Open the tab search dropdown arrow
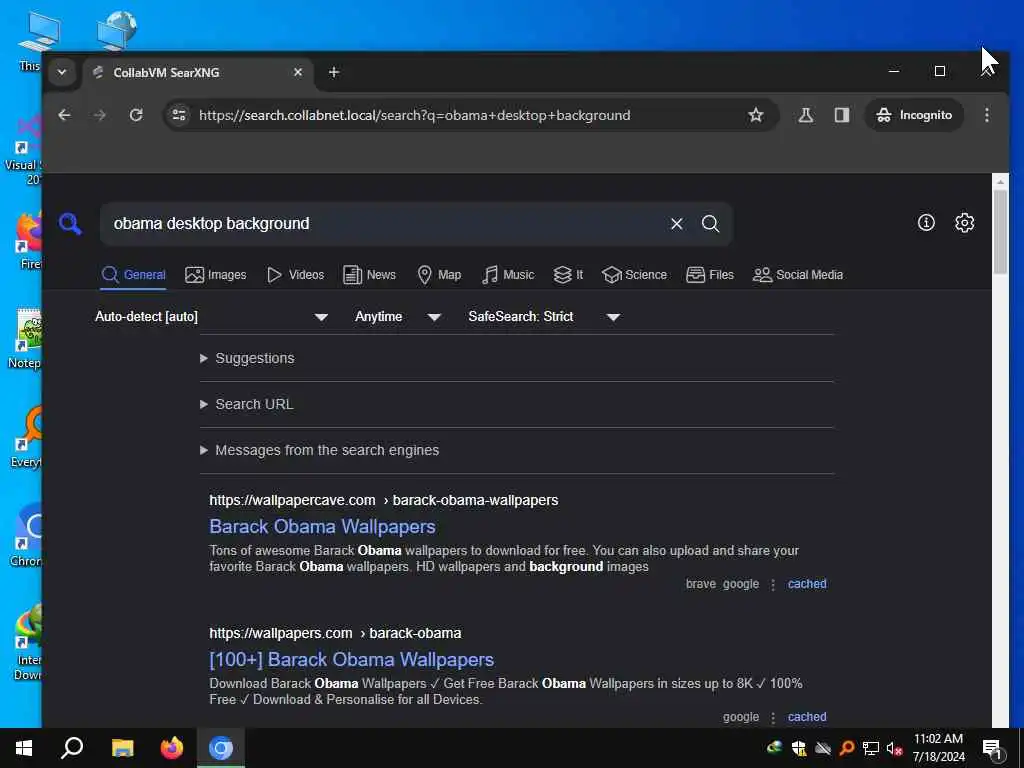 click(x=62, y=72)
